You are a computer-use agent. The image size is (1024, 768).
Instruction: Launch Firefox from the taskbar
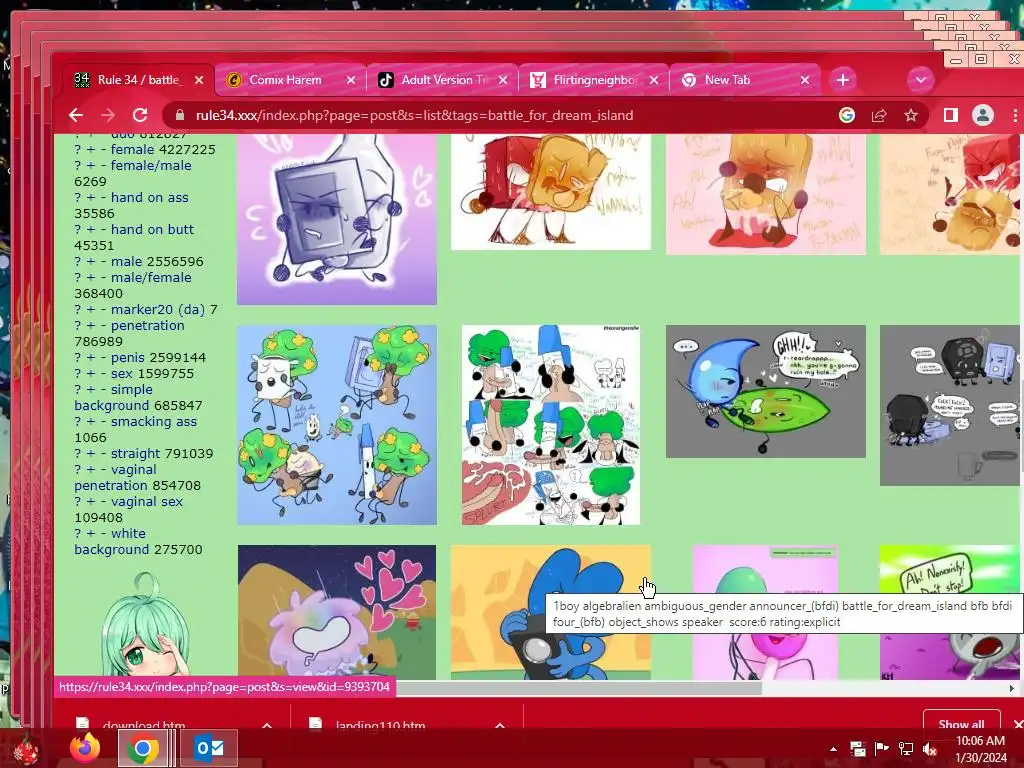(x=86, y=748)
